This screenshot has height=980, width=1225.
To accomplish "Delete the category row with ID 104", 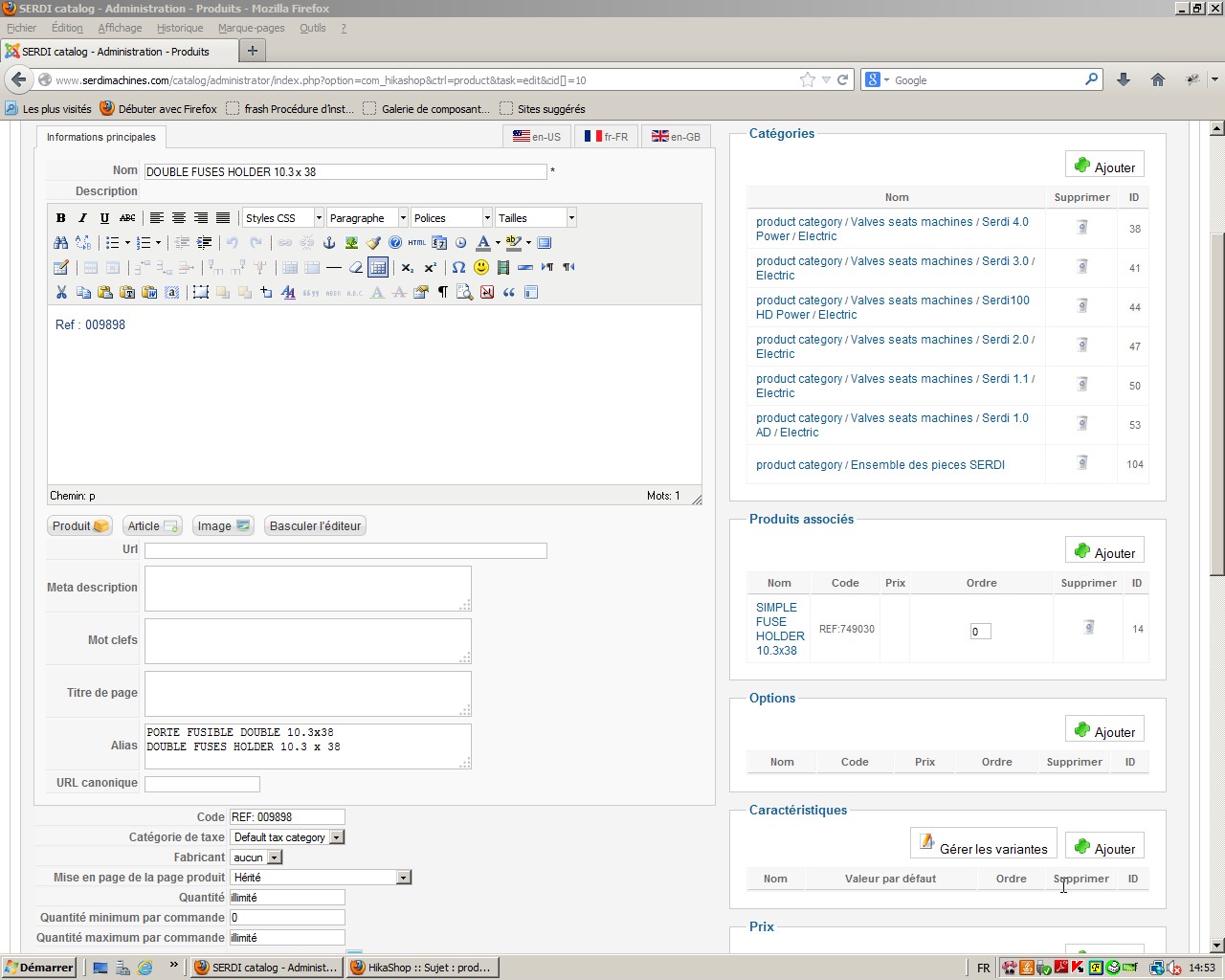I will 1082,463.
